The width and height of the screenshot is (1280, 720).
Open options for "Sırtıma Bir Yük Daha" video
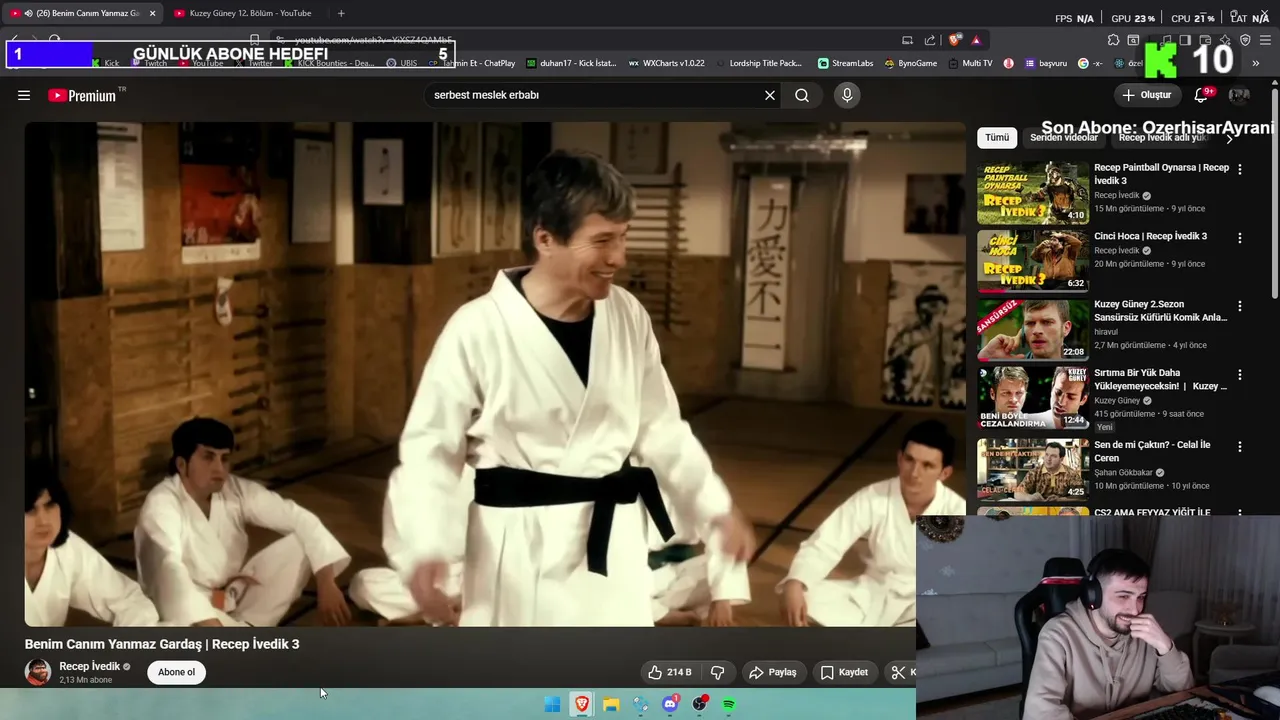(1240, 375)
